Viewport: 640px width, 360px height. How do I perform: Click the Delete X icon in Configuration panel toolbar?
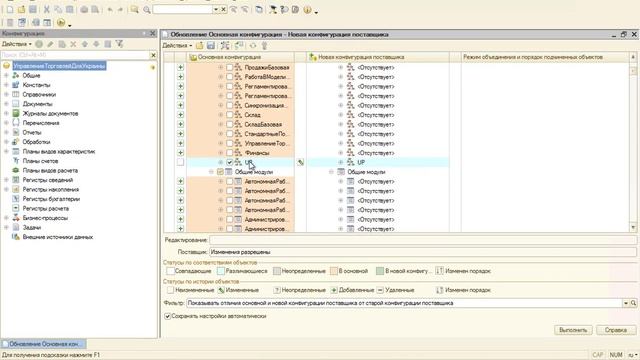pyautogui.click(x=73, y=44)
